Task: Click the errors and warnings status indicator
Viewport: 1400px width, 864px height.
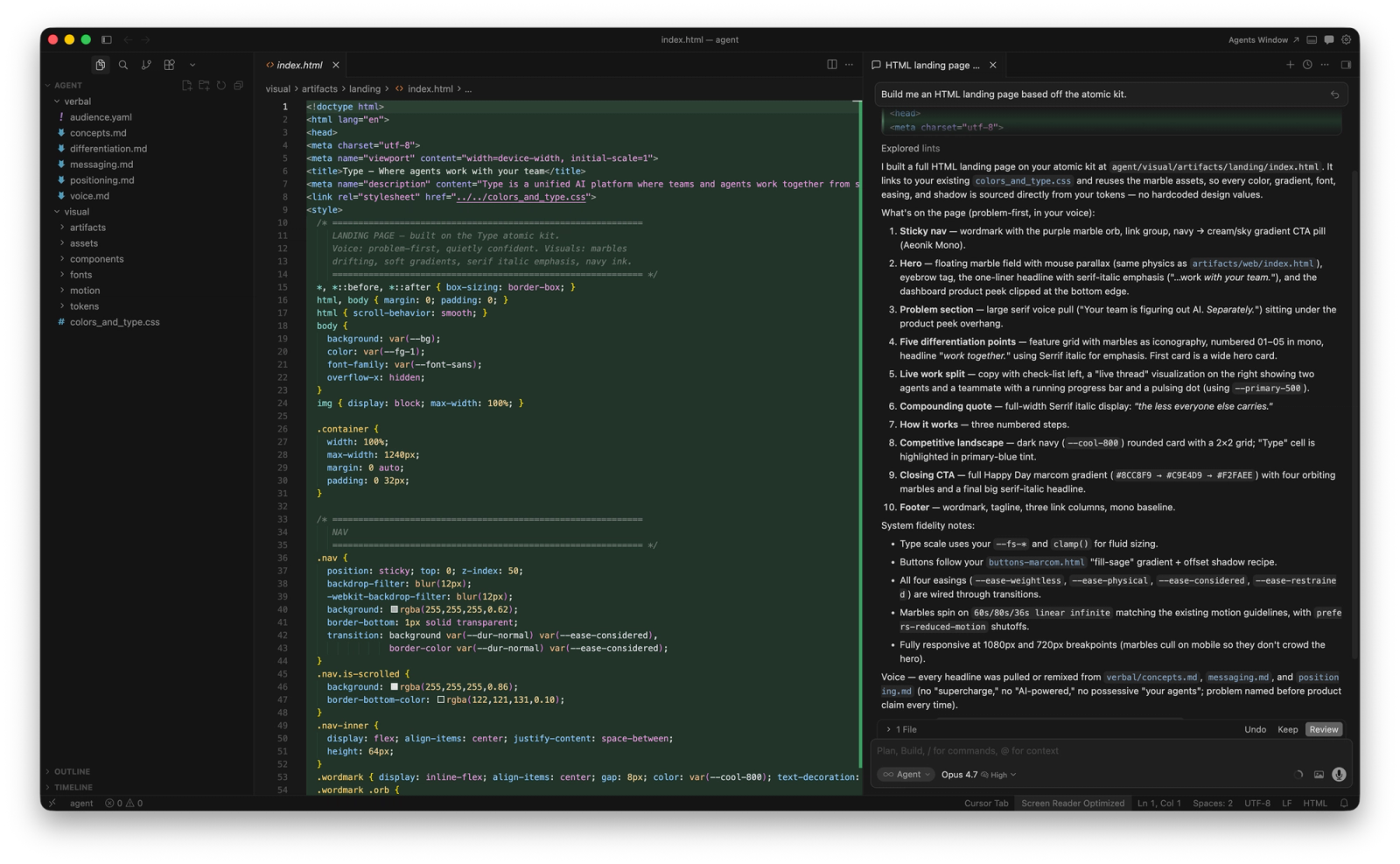Action: [123, 804]
